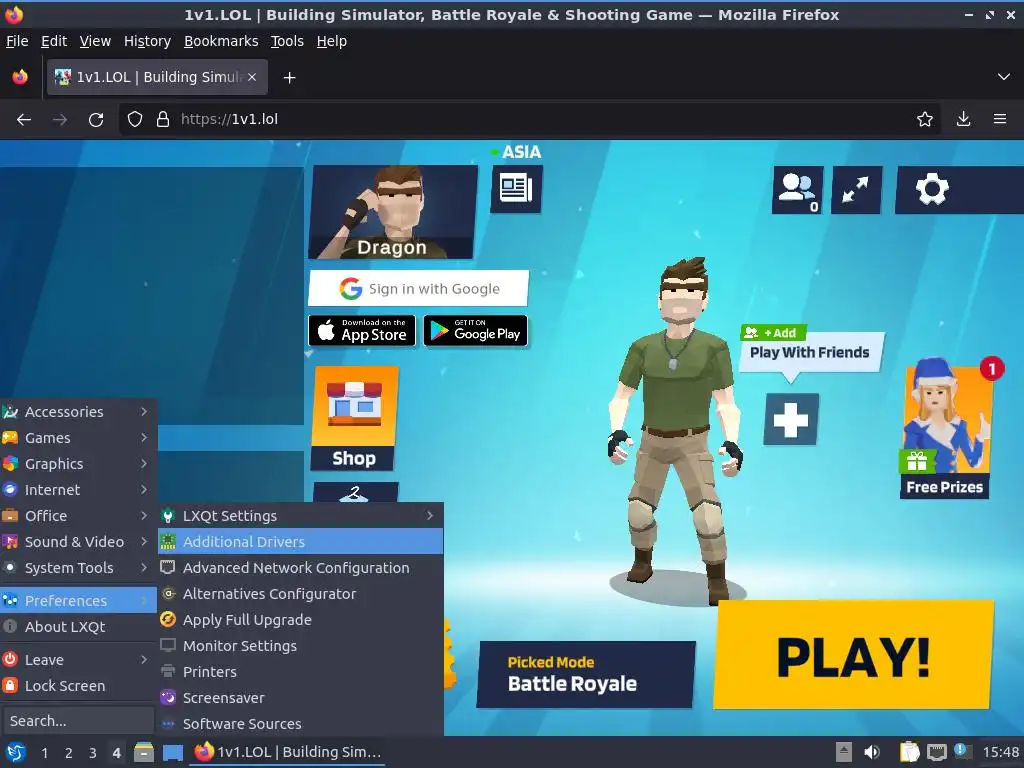Open Monitor Settings
The image size is (1024, 768).
click(300, 646)
